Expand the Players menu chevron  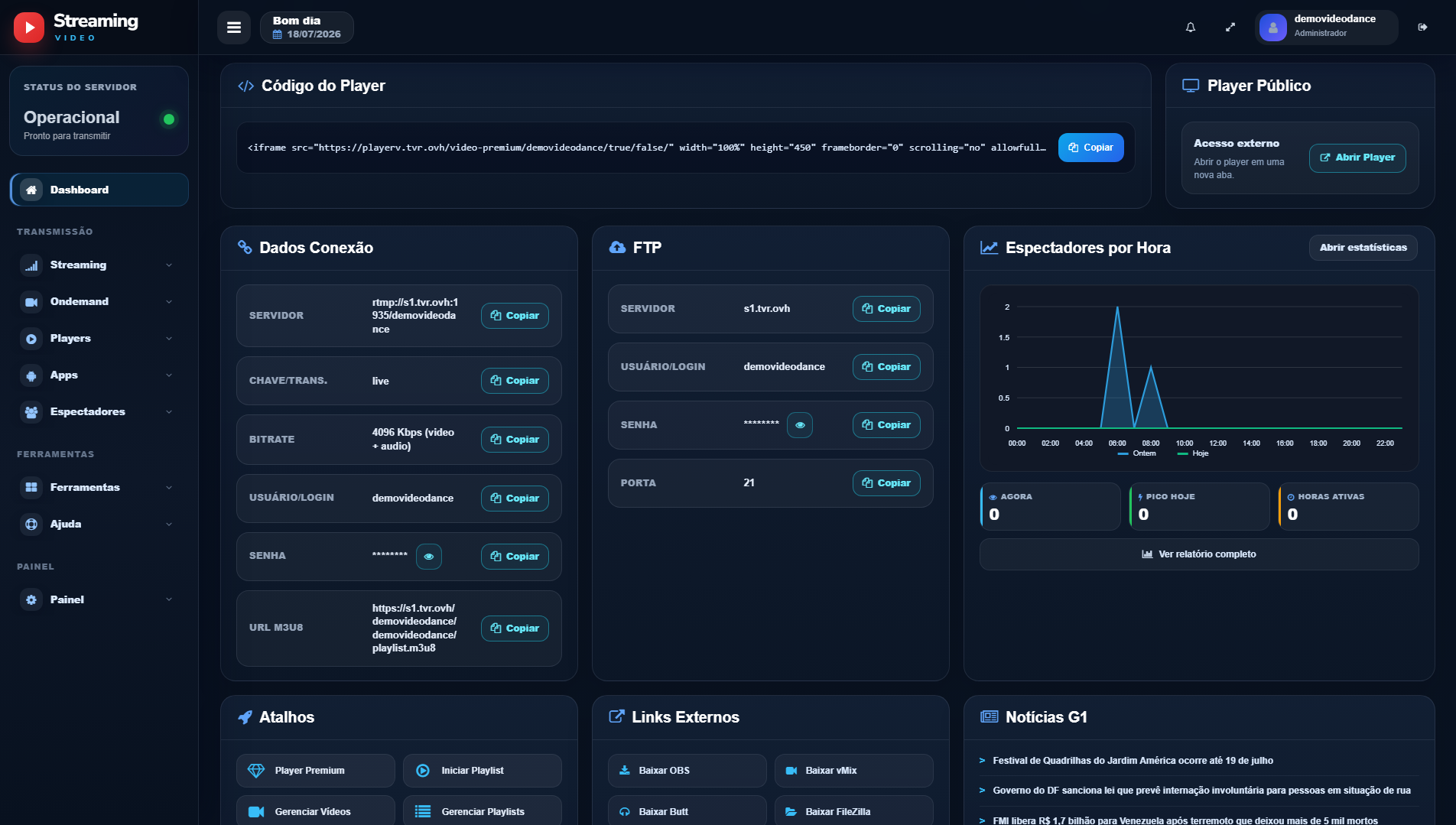(x=169, y=338)
